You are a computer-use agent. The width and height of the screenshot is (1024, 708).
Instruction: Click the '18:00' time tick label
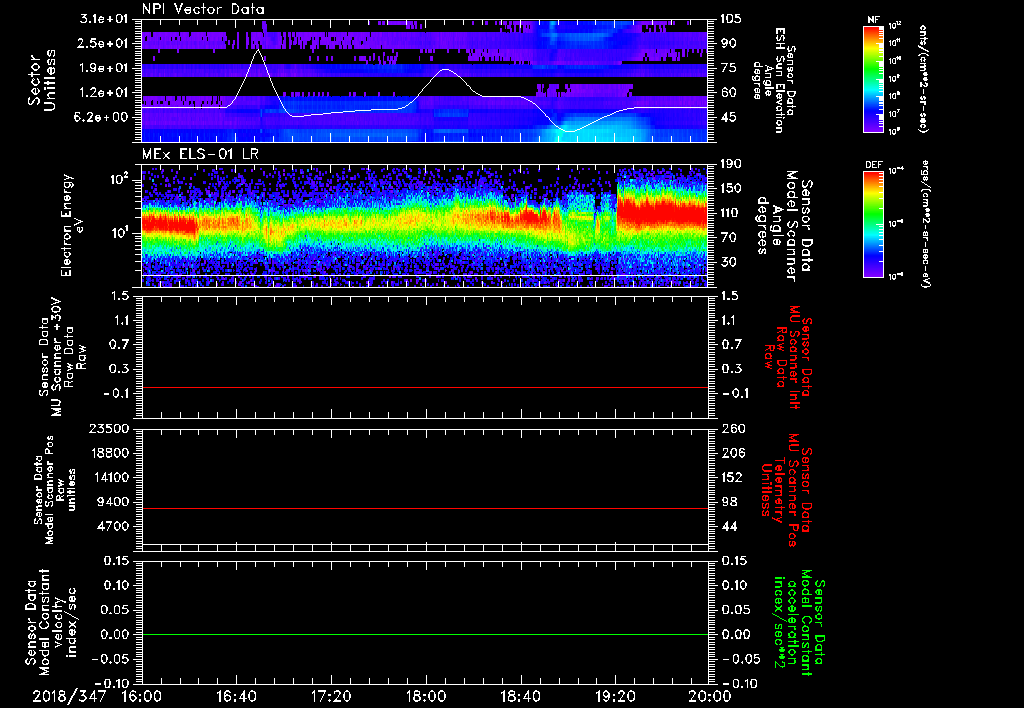point(426,697)
